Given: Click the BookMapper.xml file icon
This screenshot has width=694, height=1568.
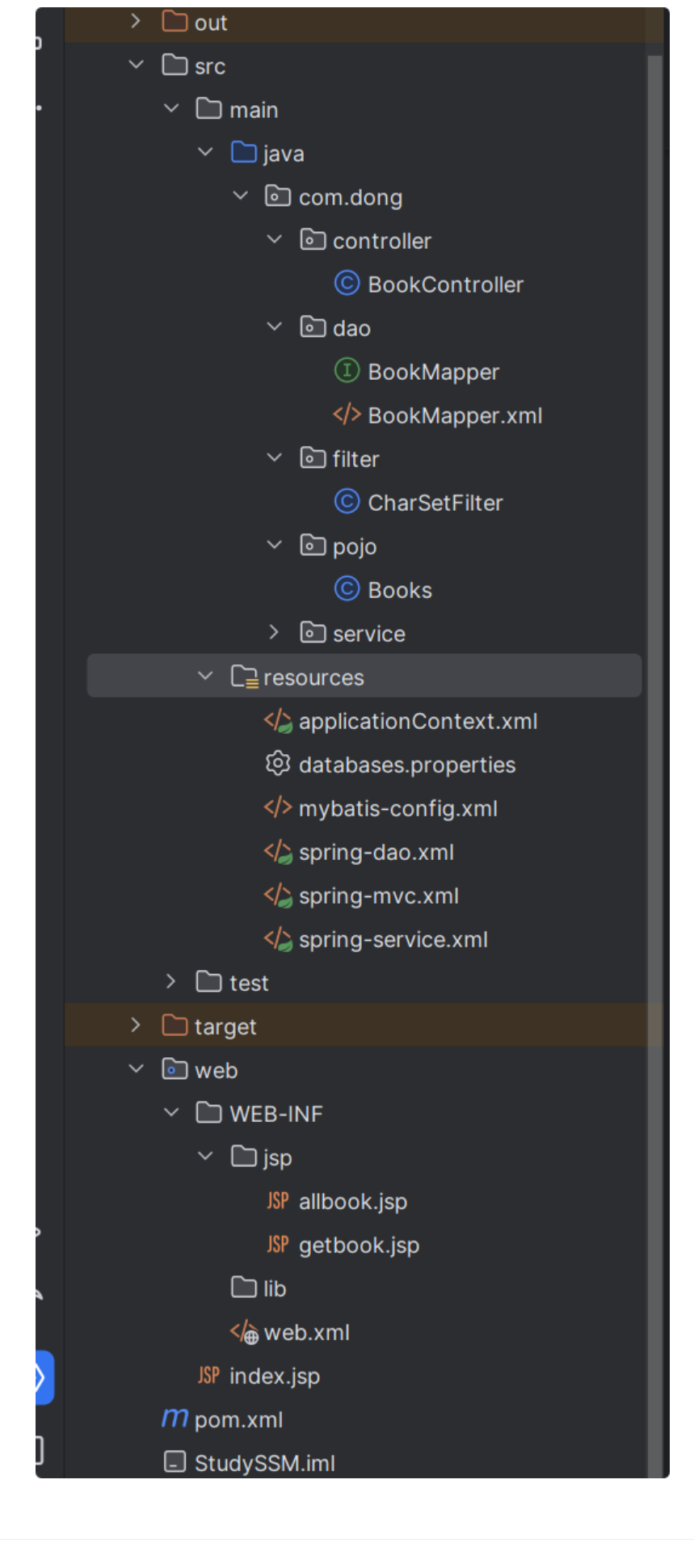Looking at the screenshot, I should tap(347, 415).
